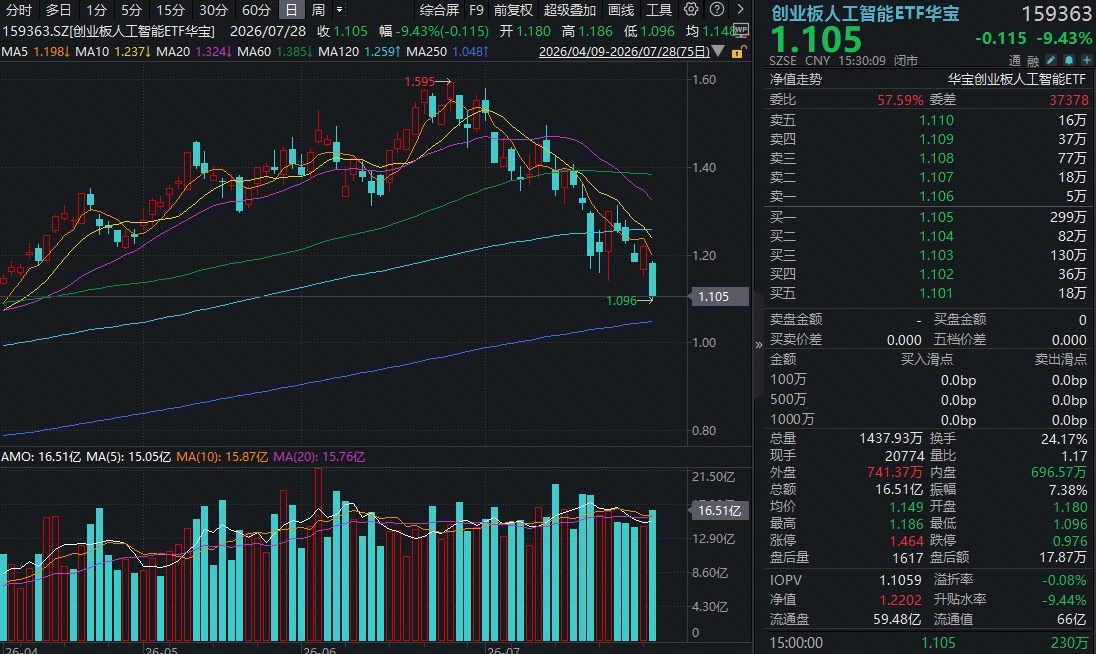Click MA(10): 15.87亿 volume label
The width and height of the screenshot is (1096, 654).
point(222,456)
